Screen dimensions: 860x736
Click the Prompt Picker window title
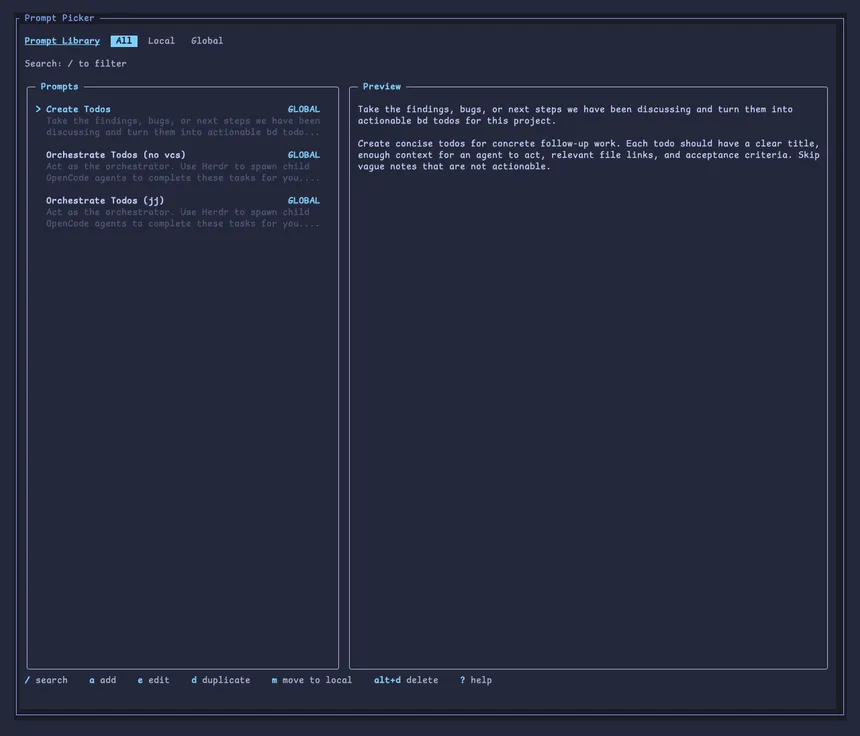[x=59, y=18]
